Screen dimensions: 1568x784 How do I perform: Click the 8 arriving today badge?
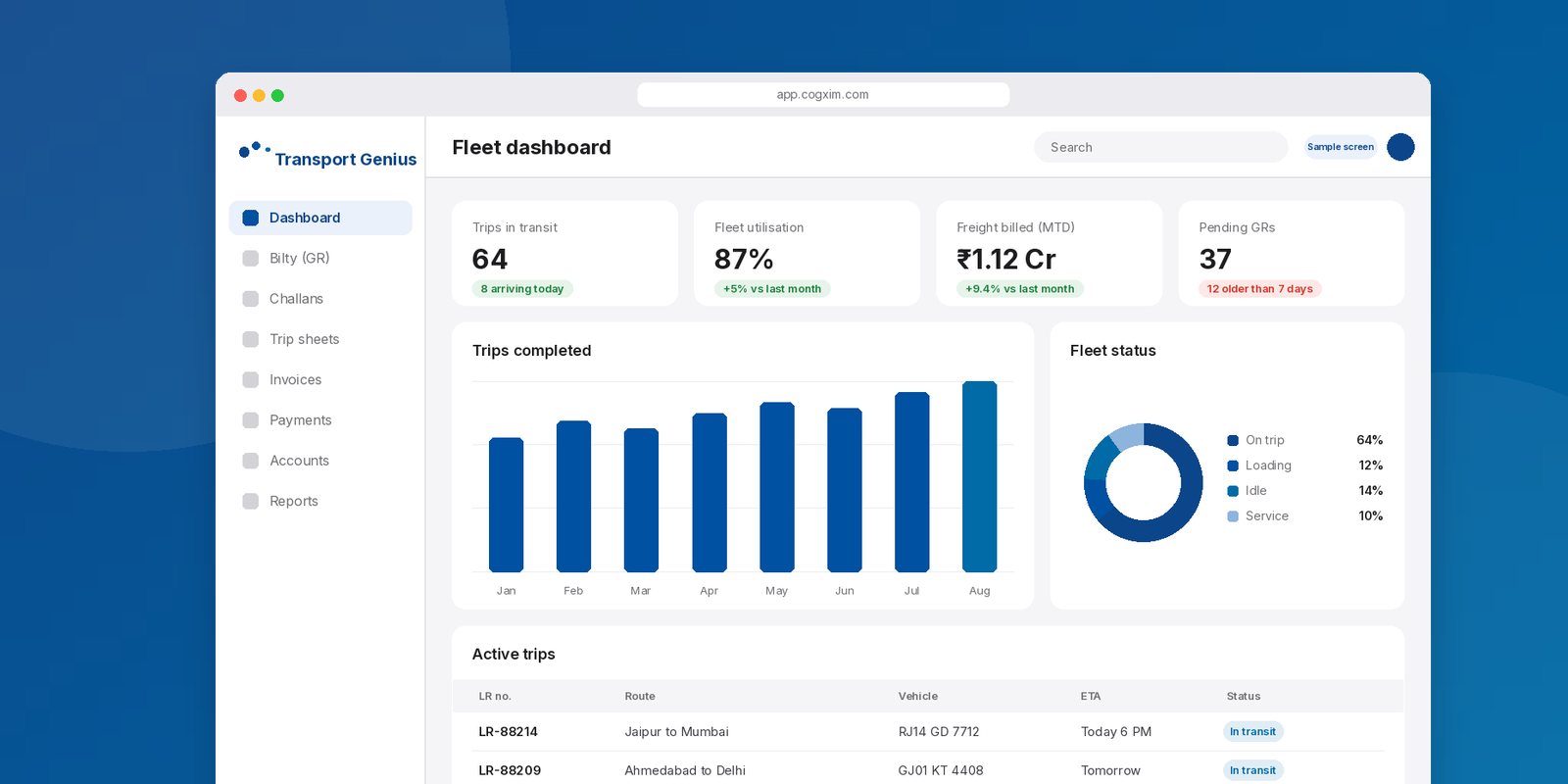point(522,289)
